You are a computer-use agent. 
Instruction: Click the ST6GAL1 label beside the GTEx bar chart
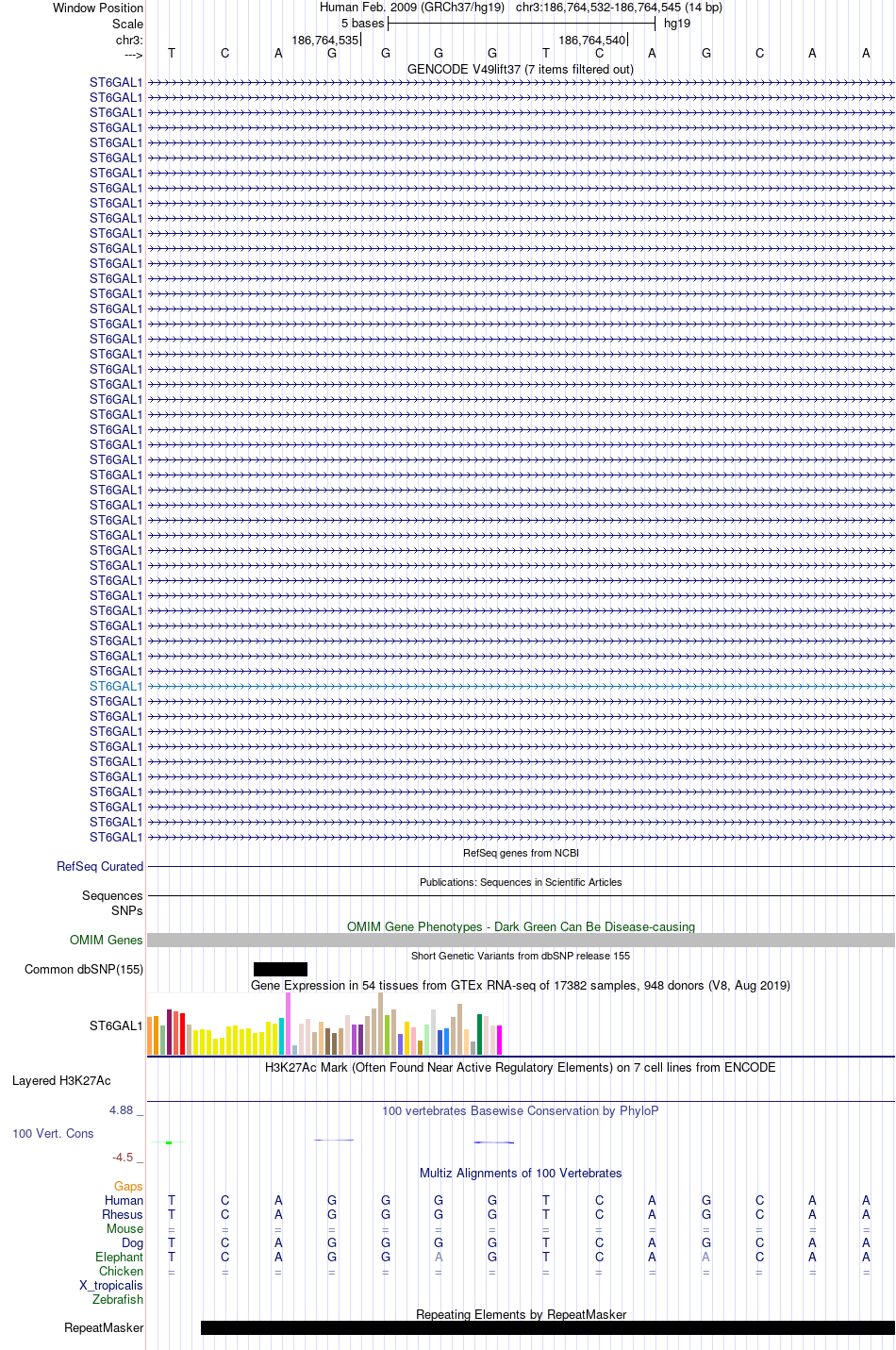pyautogui.click(x=116, y=1025)
